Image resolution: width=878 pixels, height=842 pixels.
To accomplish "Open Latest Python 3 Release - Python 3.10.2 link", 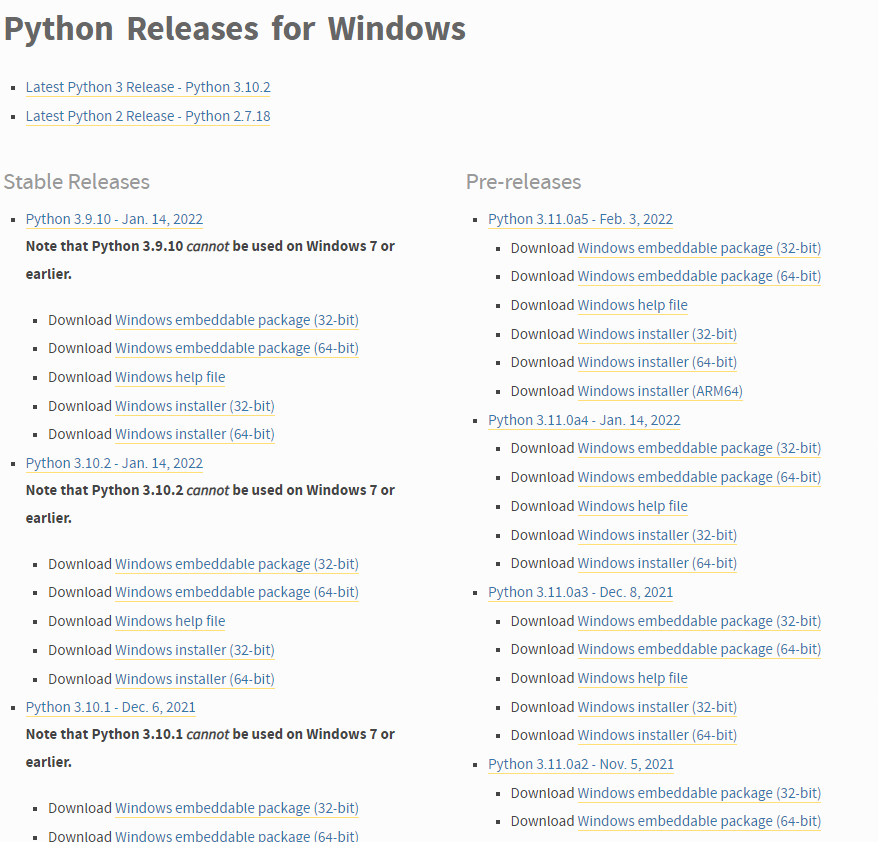I will tap(148, 87).
